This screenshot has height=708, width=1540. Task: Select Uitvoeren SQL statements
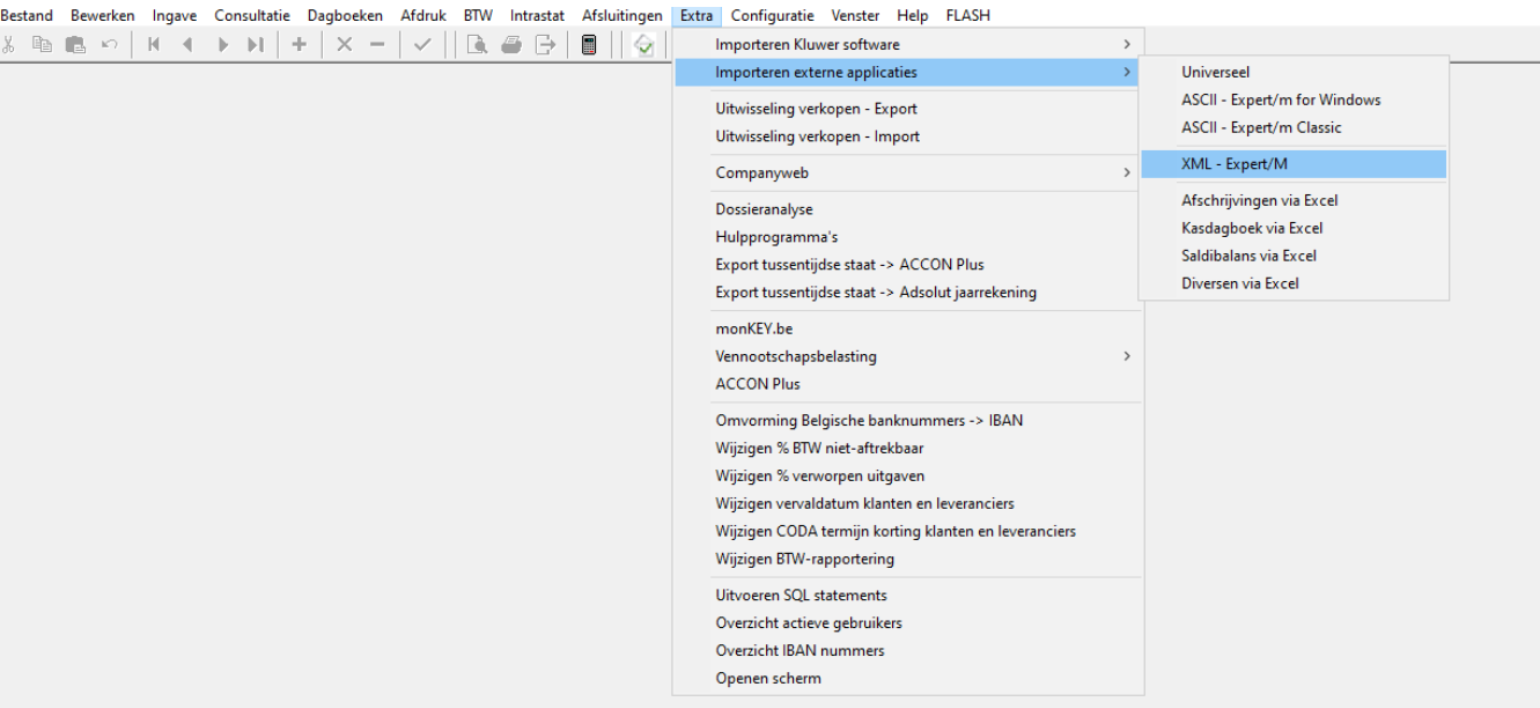[801, 595]
